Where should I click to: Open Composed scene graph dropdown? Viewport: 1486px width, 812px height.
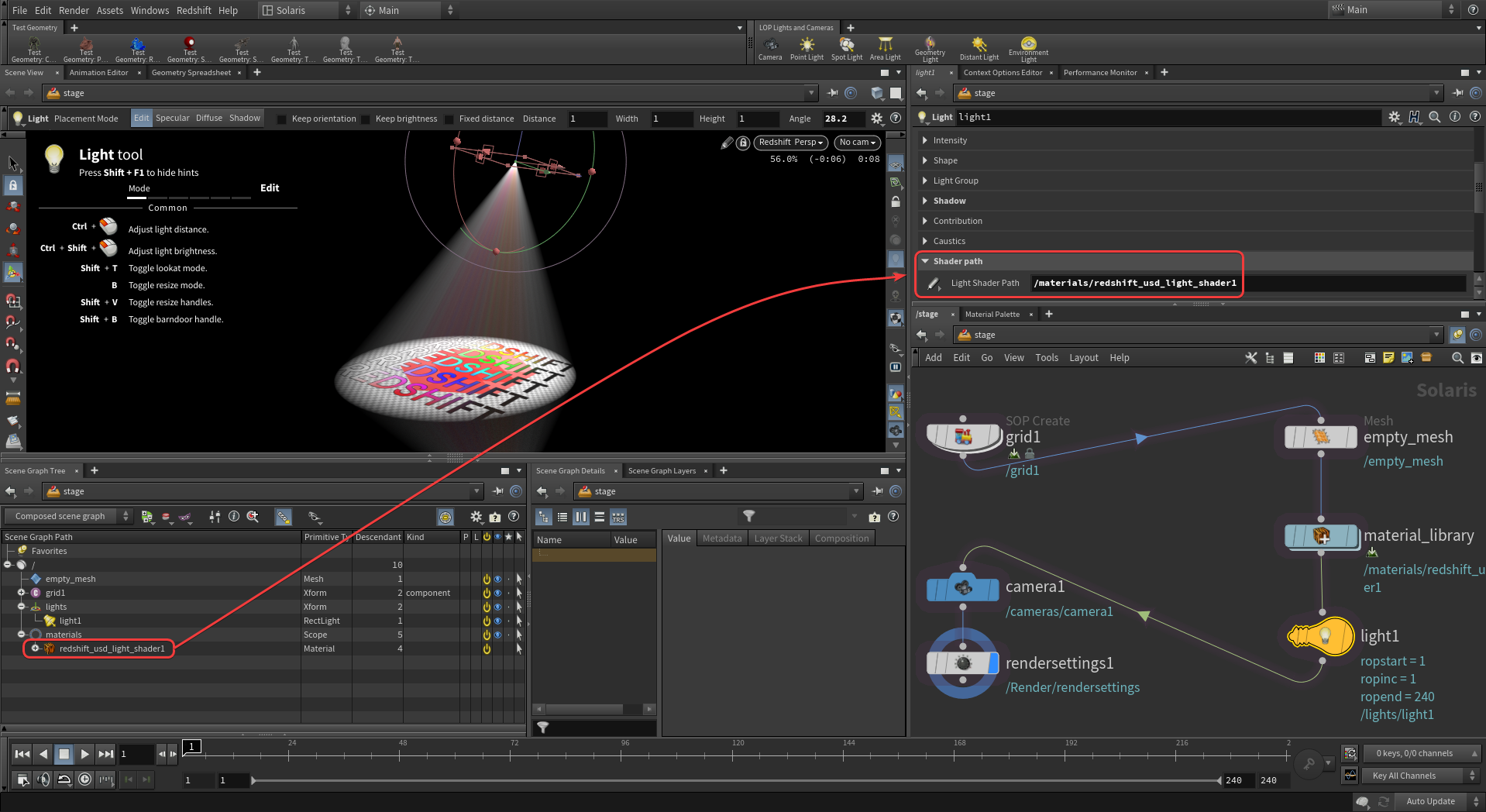pyautogui.click(x=68, y=516)
